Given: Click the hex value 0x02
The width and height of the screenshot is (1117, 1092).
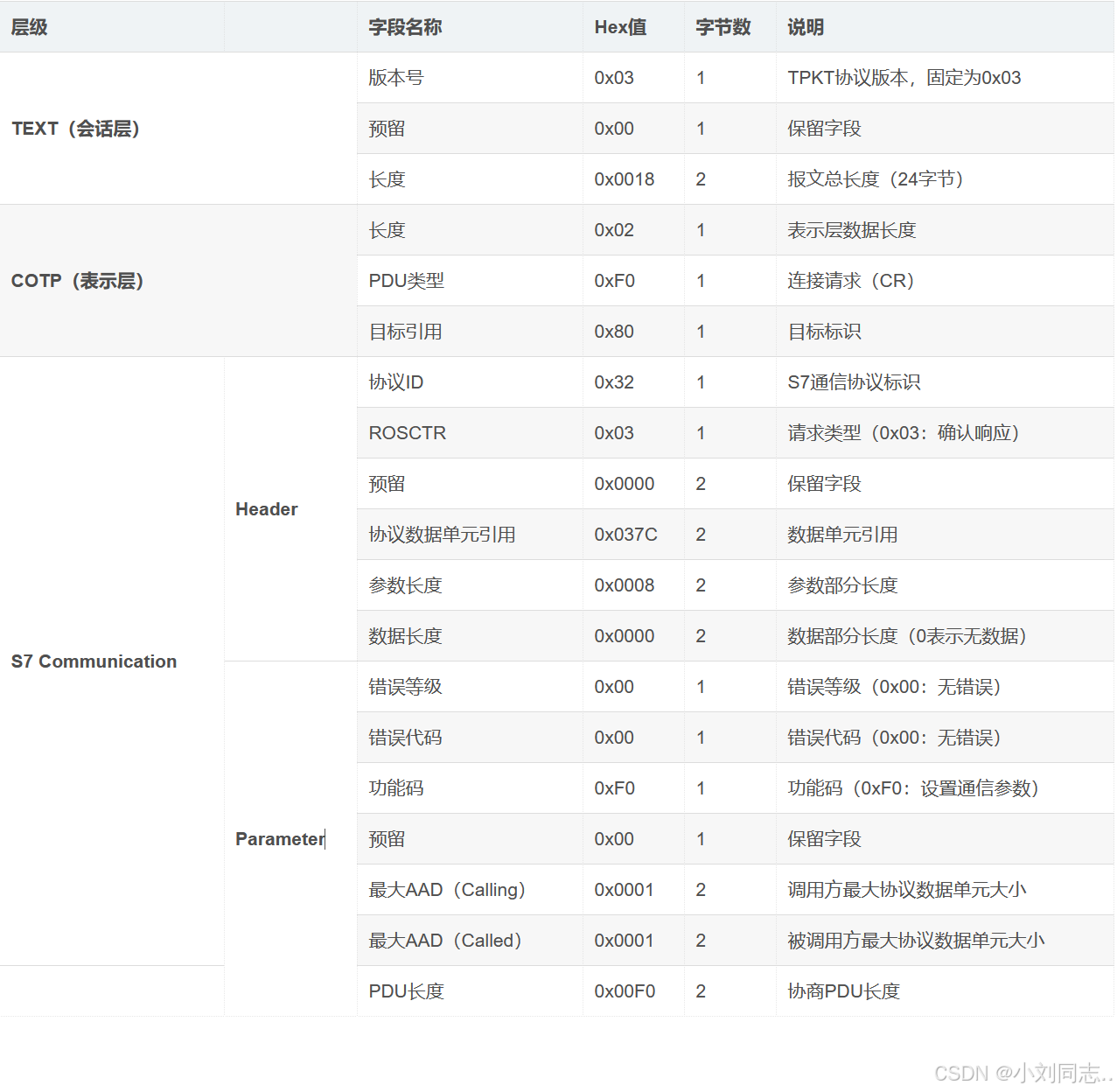Looking at the screenshot, I should coord(614,230).
